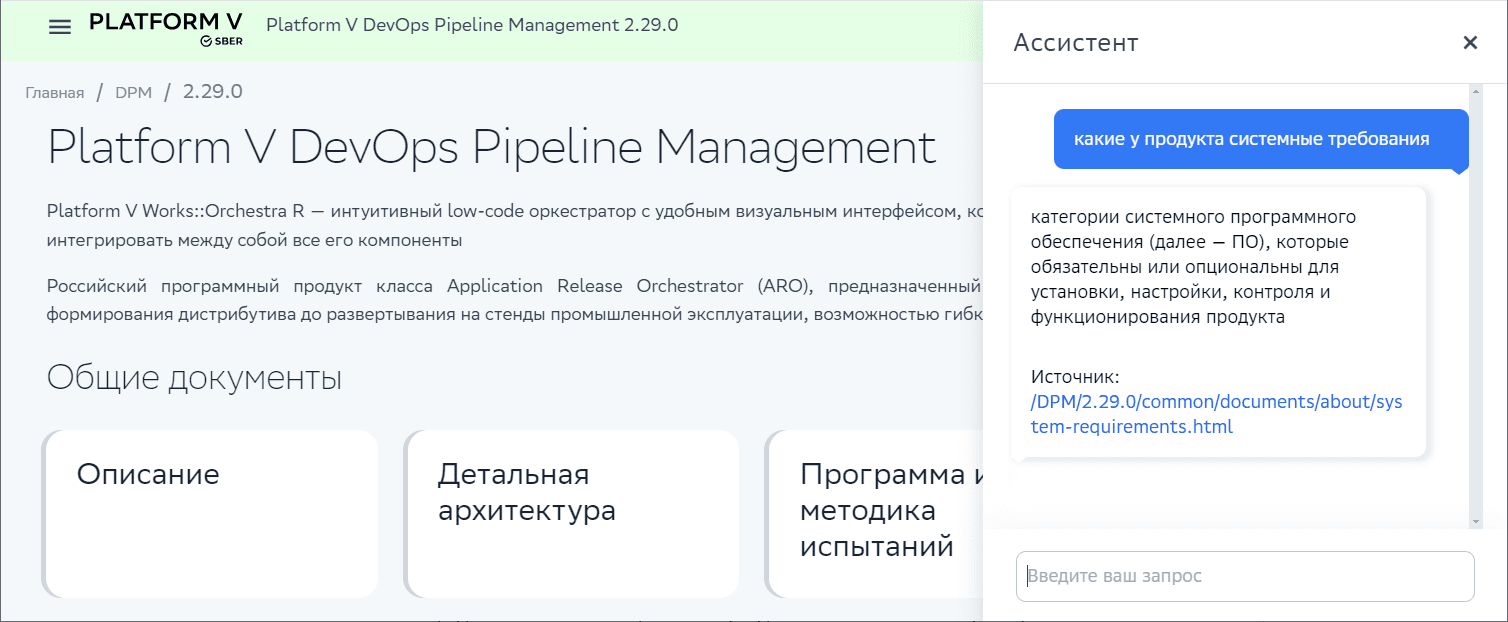Click the header title with version 2.29.0
This screenshot has width=1508, height=622.
click(x=472, y=25)
